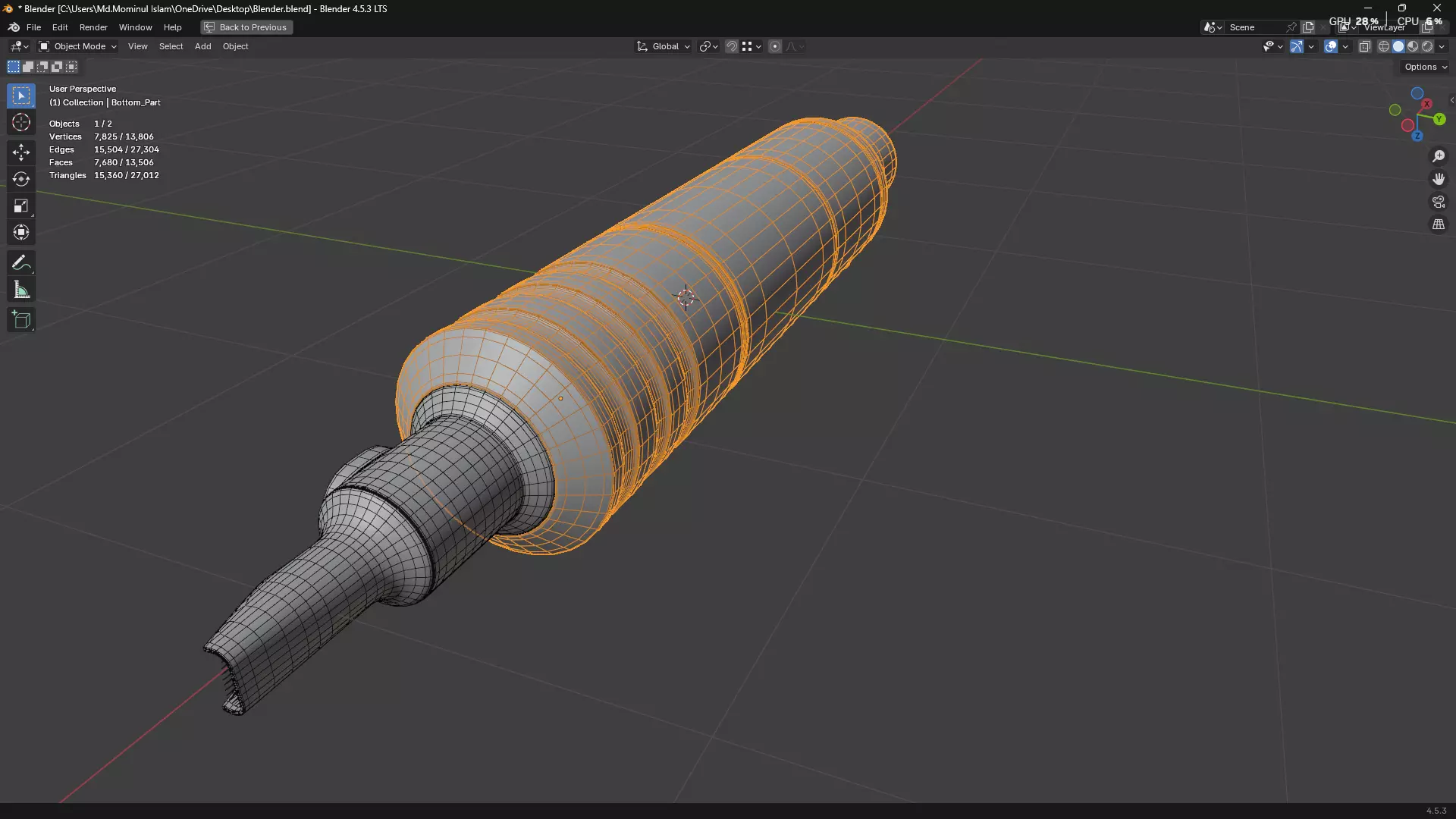Screen dimensions: 1456x819
Task: Open the editor type dropdown
Action: click(x=19, y=46)
